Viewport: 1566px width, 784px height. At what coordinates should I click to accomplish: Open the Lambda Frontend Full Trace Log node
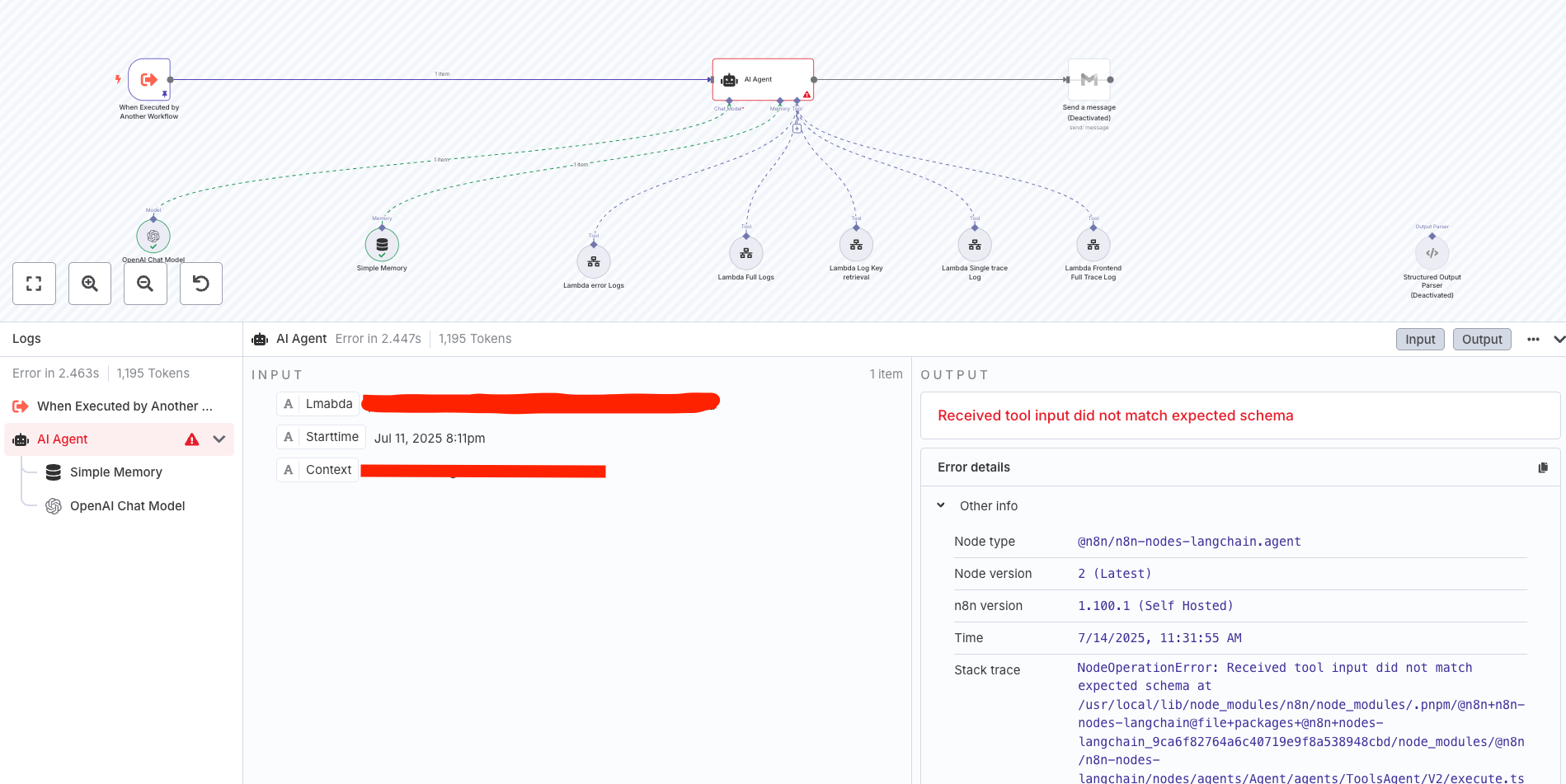pyautogui.click(x=1093, y=245)
